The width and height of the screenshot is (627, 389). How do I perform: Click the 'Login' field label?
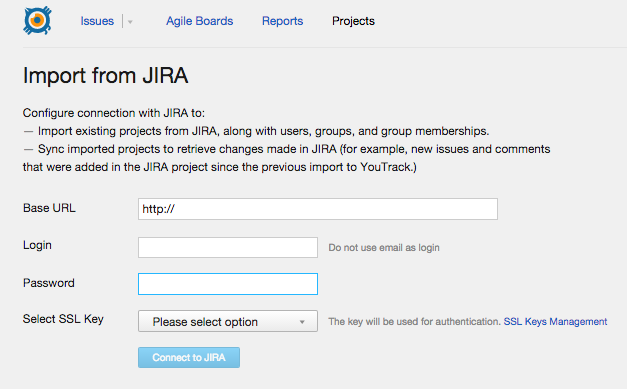[x=37, y=245]
